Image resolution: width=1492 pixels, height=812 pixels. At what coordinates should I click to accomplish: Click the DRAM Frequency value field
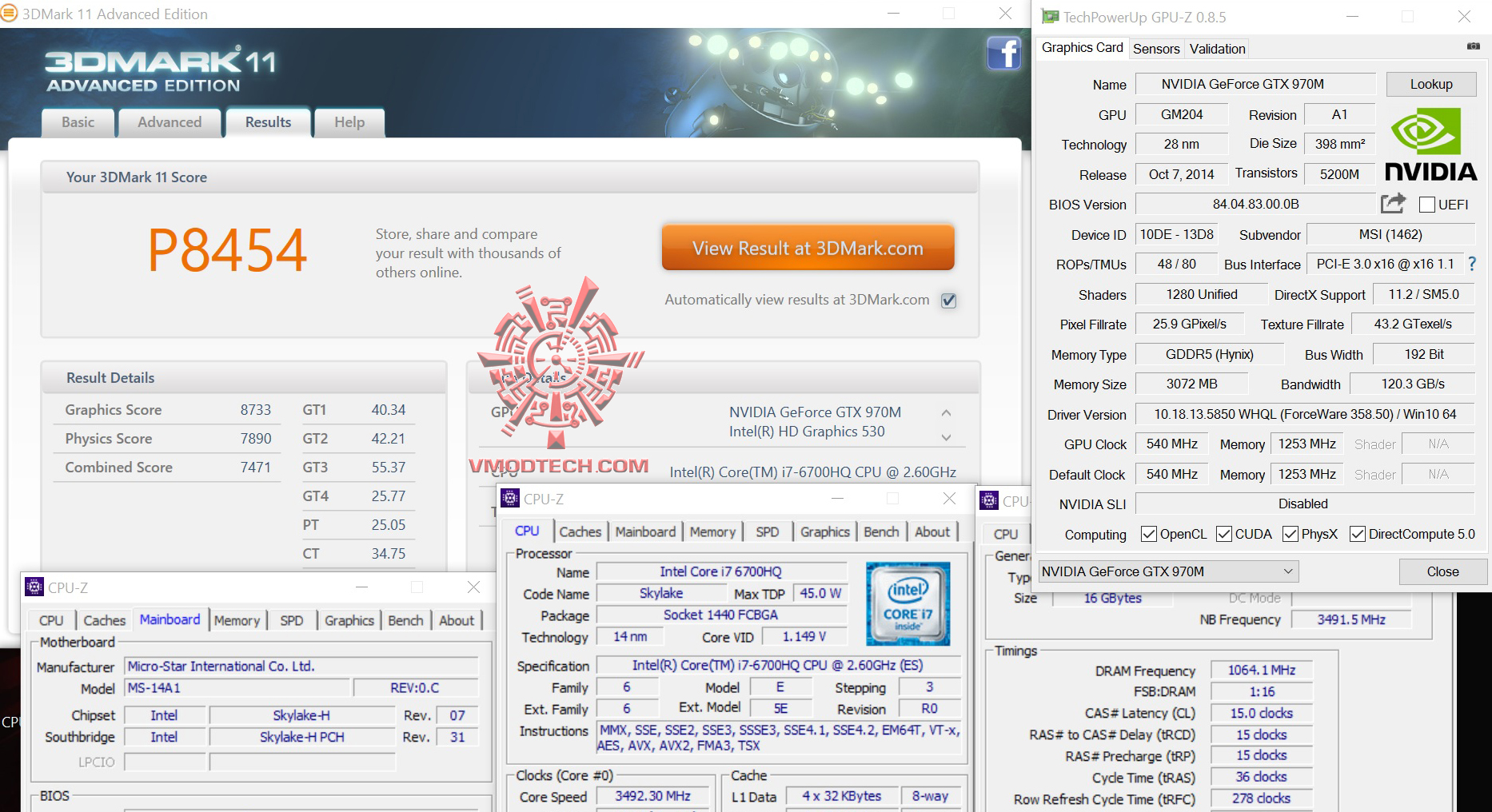(1262, 670)
